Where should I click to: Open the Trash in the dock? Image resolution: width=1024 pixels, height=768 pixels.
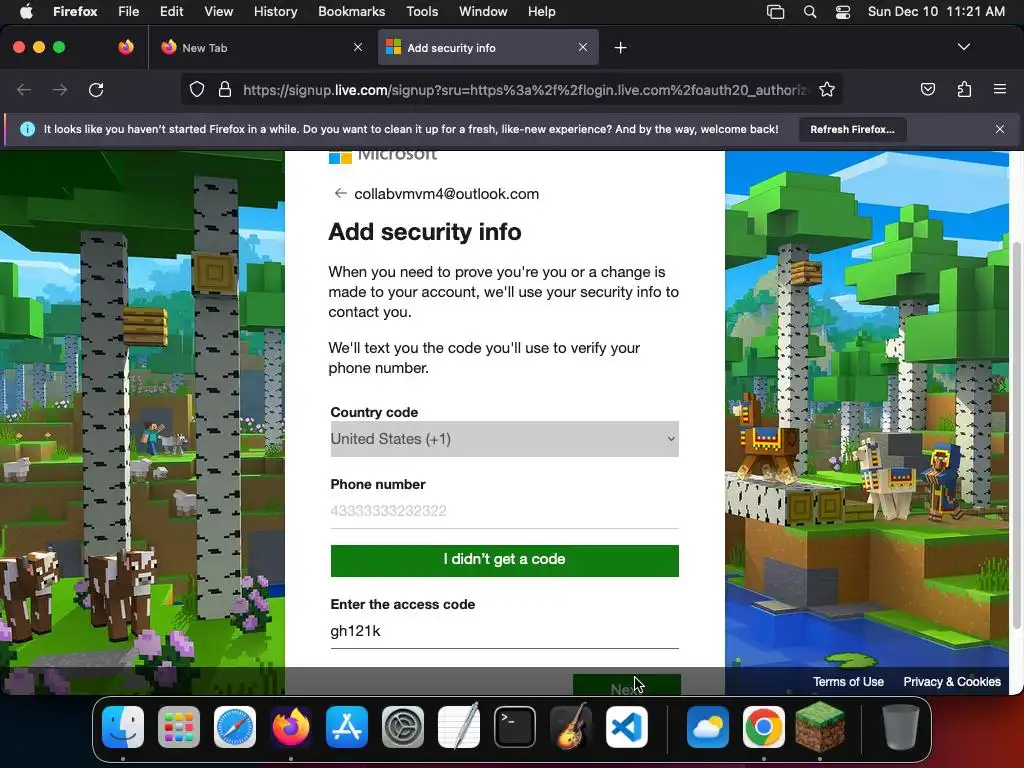[x=900, y=727]
